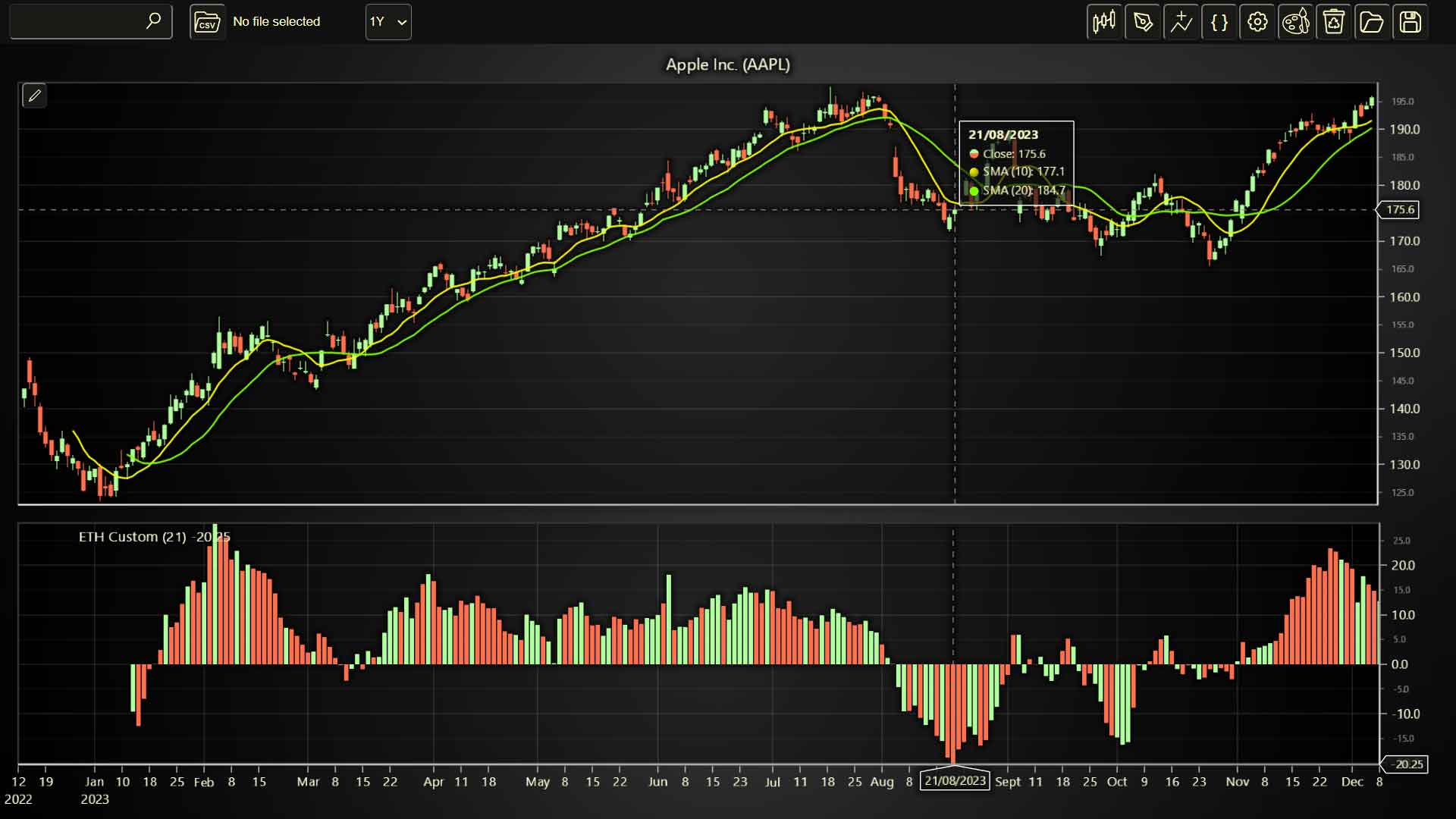Open the palette theme editor
The image size is (1456, 819).
tap(1296, 22)
